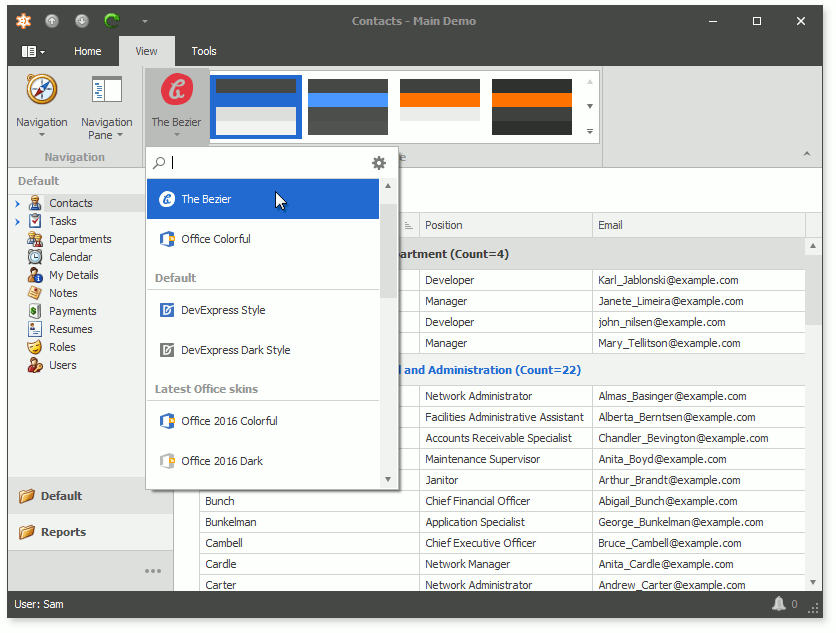Choose the DevExpress Style skin
The height and width of the screenshot is (633, 836).
click(x=263, y=310)
